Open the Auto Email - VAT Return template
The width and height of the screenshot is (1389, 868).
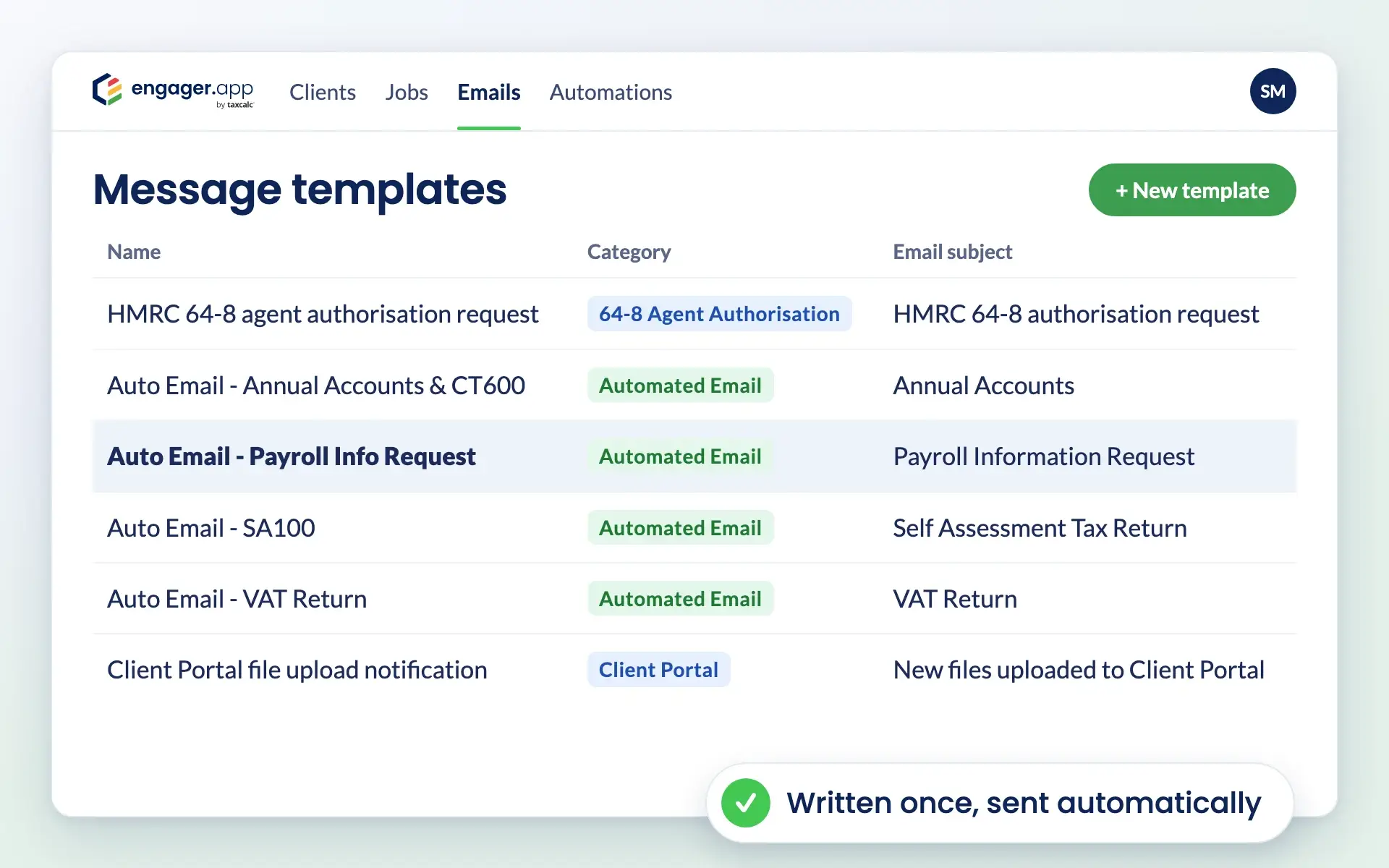click(237, 599)
